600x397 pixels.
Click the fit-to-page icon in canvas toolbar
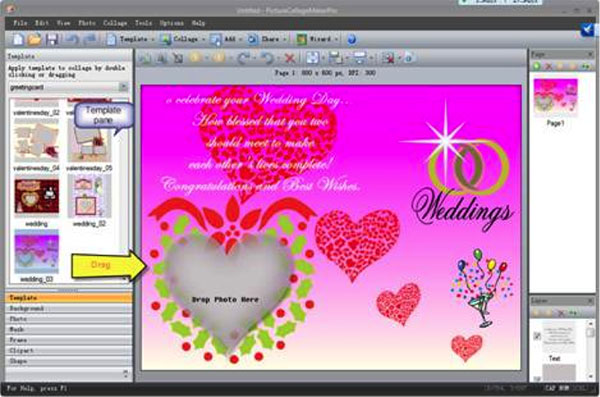[x=313, y=58]
